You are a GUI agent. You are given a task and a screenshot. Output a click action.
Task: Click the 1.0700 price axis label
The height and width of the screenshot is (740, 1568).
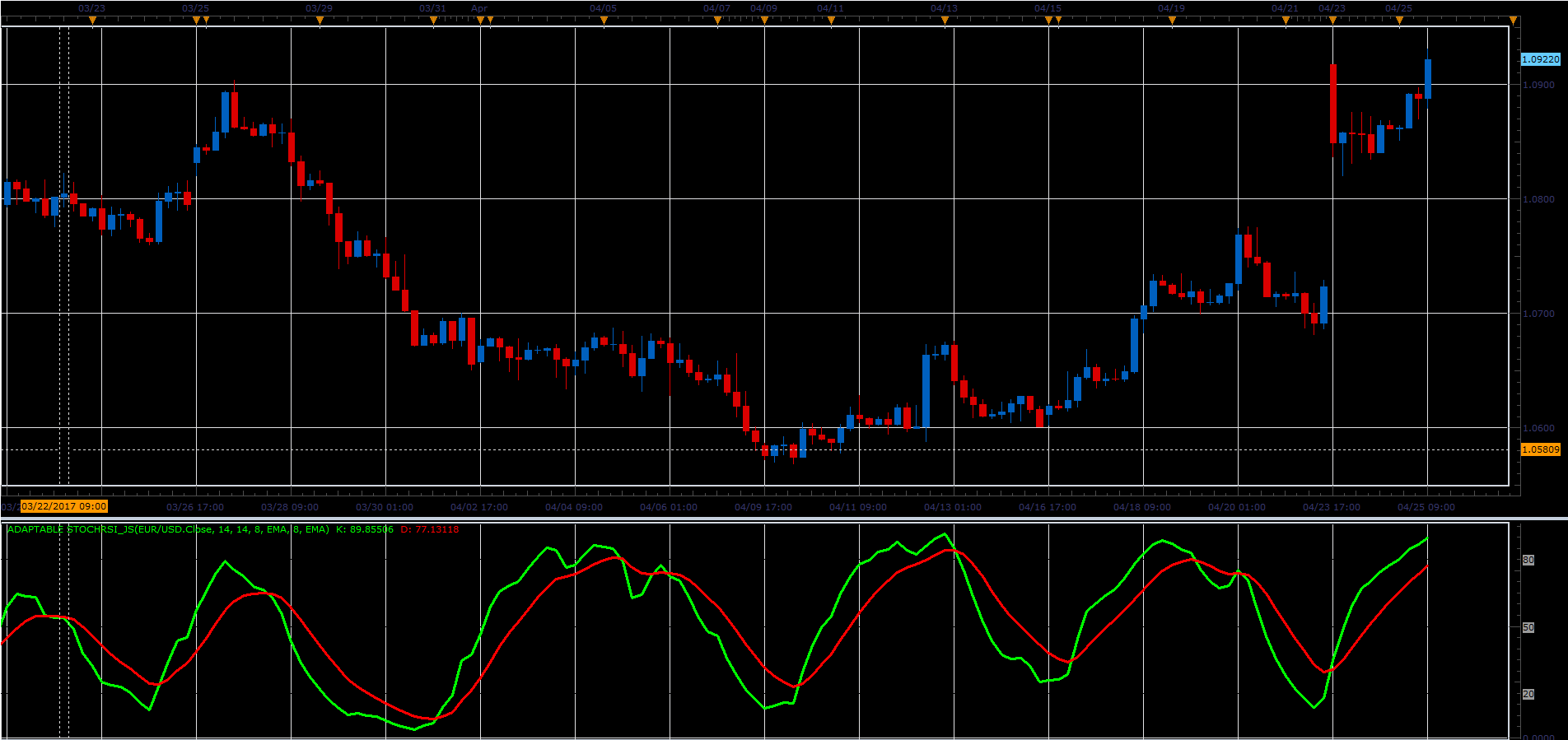point(1539,314)
